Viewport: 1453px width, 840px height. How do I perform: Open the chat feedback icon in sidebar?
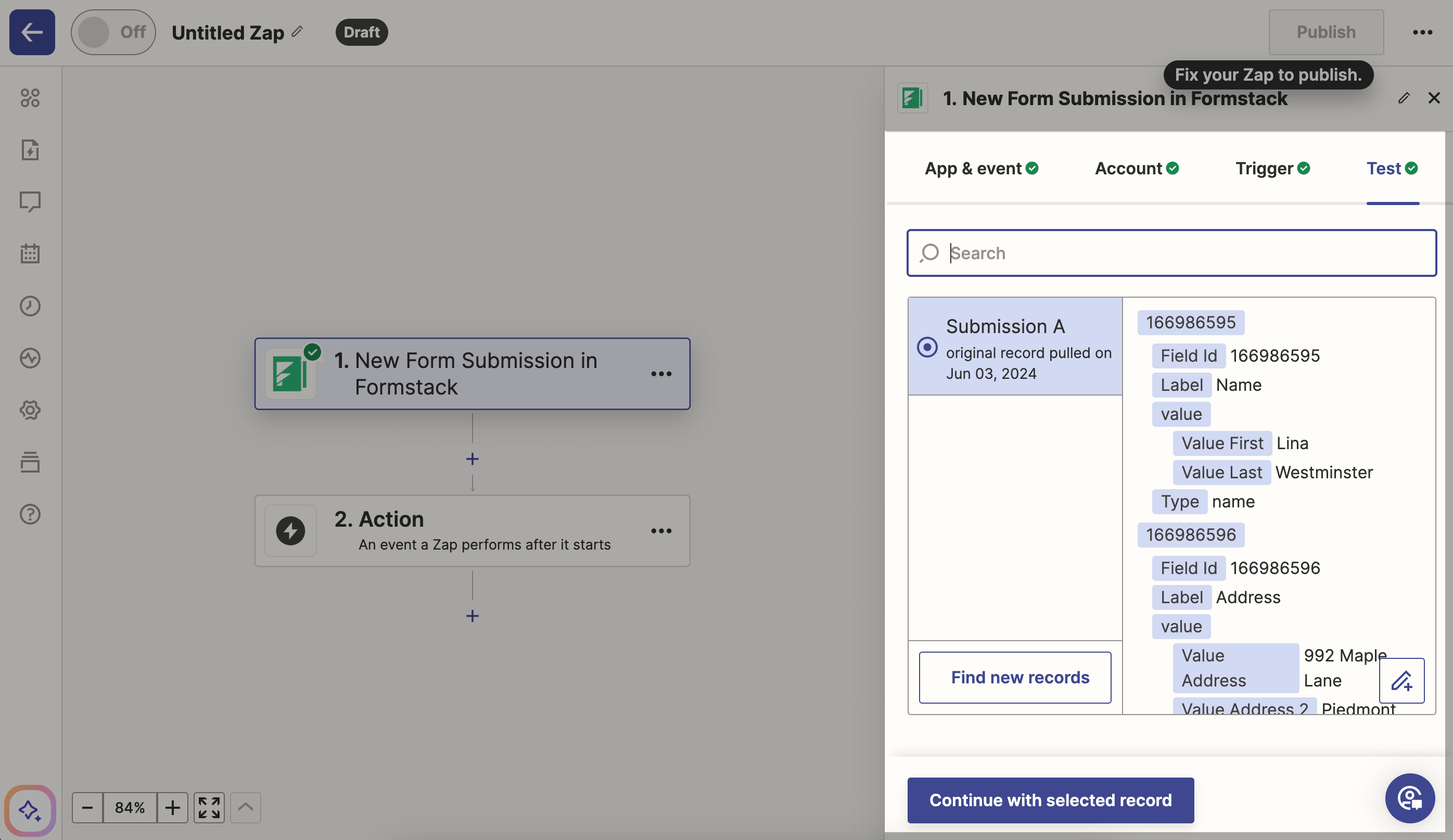[x=30, y=201]
